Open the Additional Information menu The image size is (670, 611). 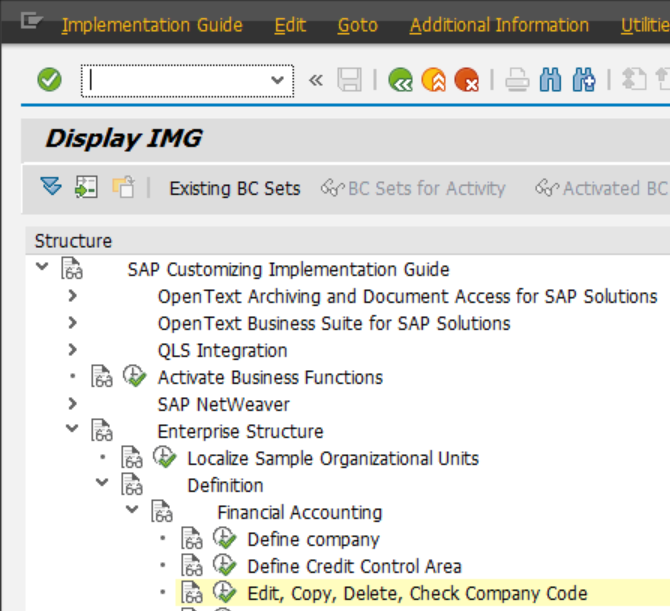499,25
